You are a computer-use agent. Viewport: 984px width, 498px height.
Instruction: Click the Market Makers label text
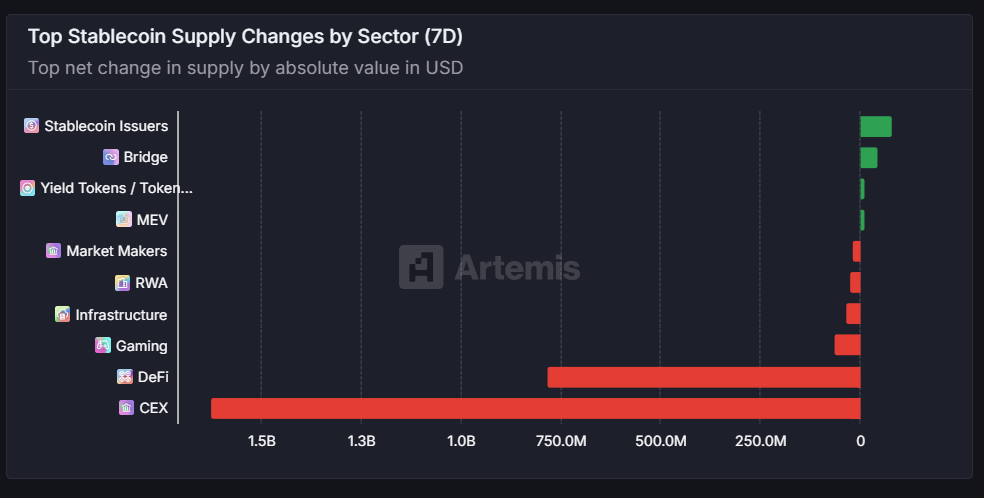pos(117,251)
